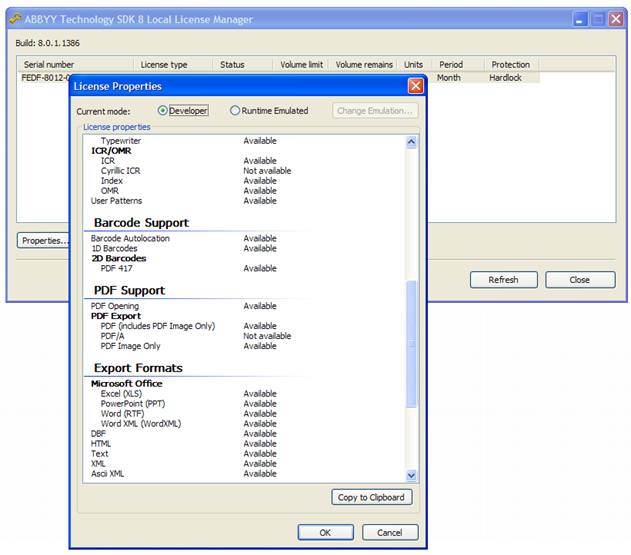This screenshot has height=555, width=631.
Task: Close the License Properties dialog
Action: tap(416, 86)
